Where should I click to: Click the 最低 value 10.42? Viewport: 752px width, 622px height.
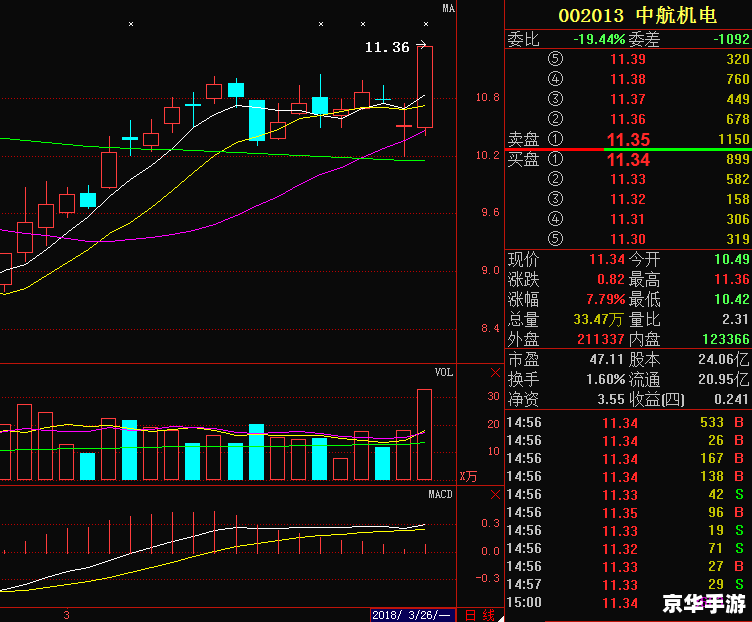pos(731,299)
